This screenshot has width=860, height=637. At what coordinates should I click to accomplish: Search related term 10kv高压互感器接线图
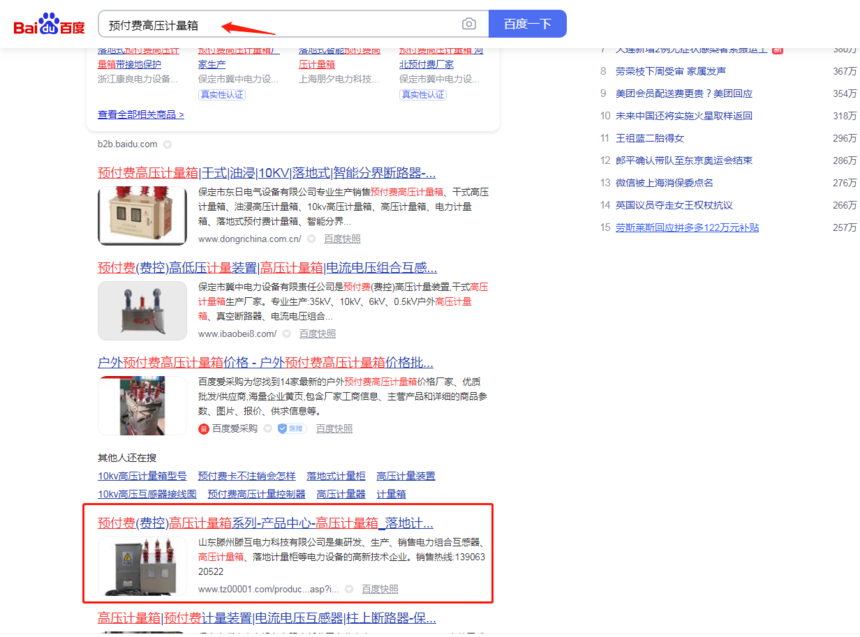pyautogui.click(x=147, y=494)
